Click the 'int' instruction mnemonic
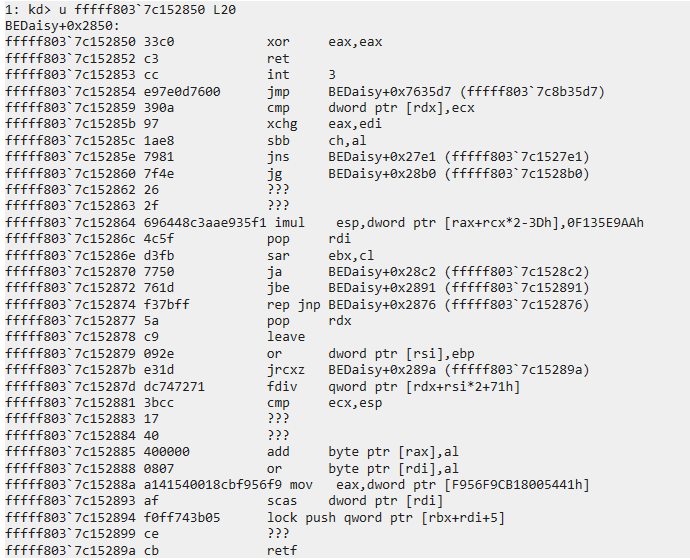 pos(278,75)
